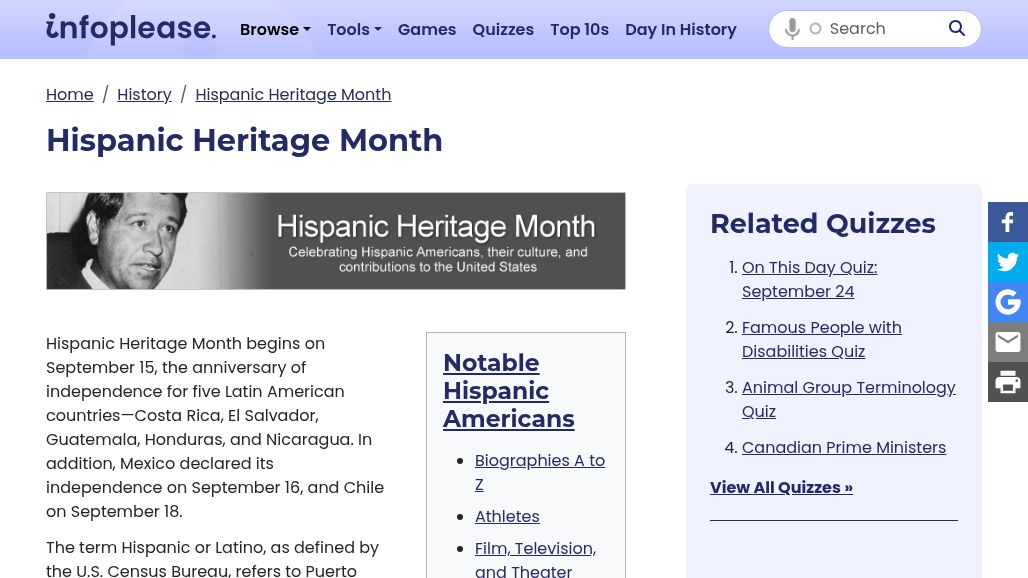Click the Infoplease logo
This screenshot has width=1028, height=578.
pyautogui.click(x=131, y=29)
